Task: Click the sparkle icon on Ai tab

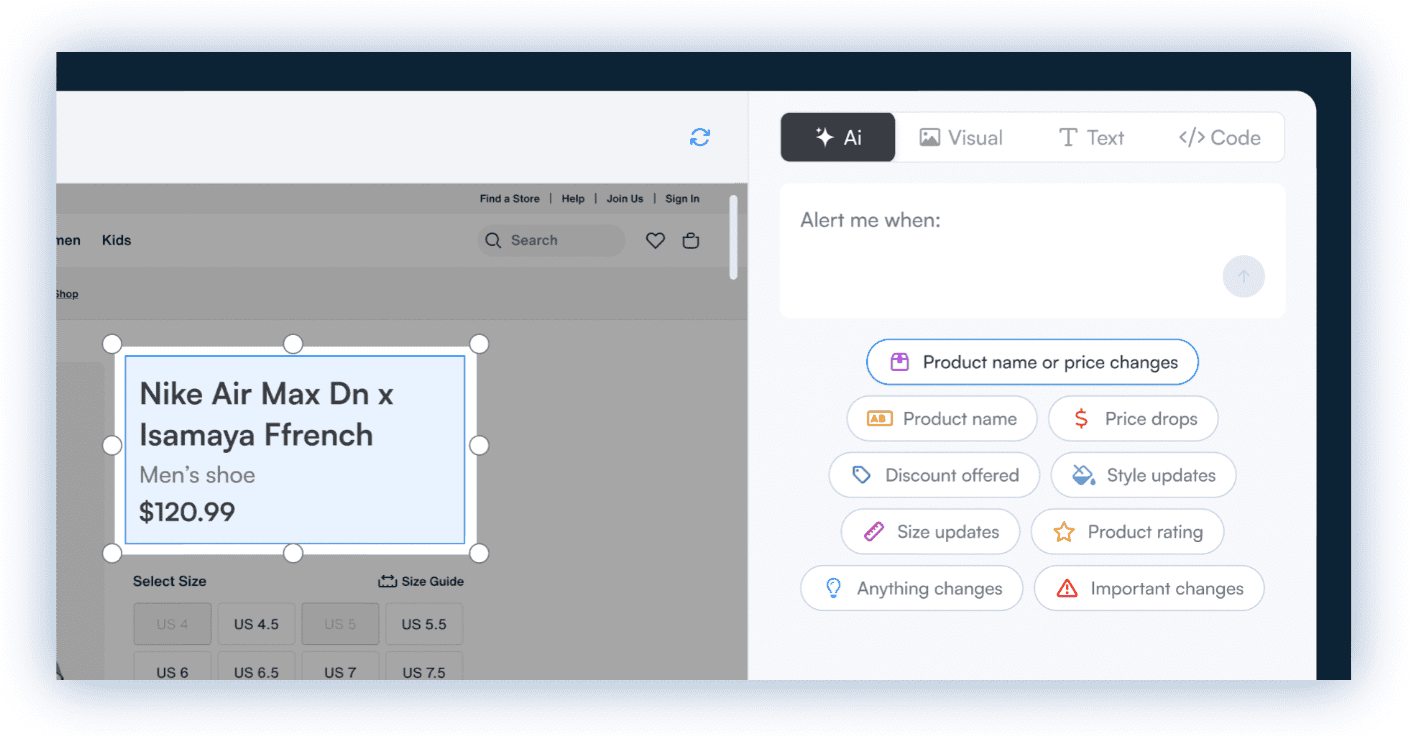Action: click(824, 137)
